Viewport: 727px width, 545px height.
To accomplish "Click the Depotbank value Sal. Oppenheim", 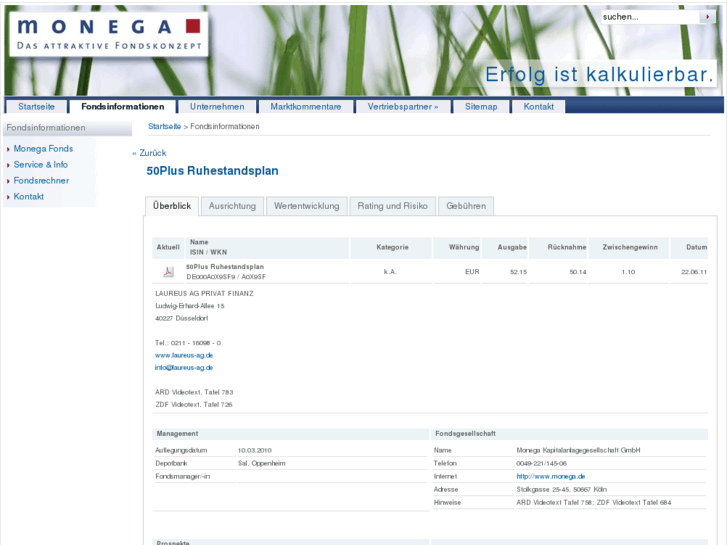I will pos(261,463).
